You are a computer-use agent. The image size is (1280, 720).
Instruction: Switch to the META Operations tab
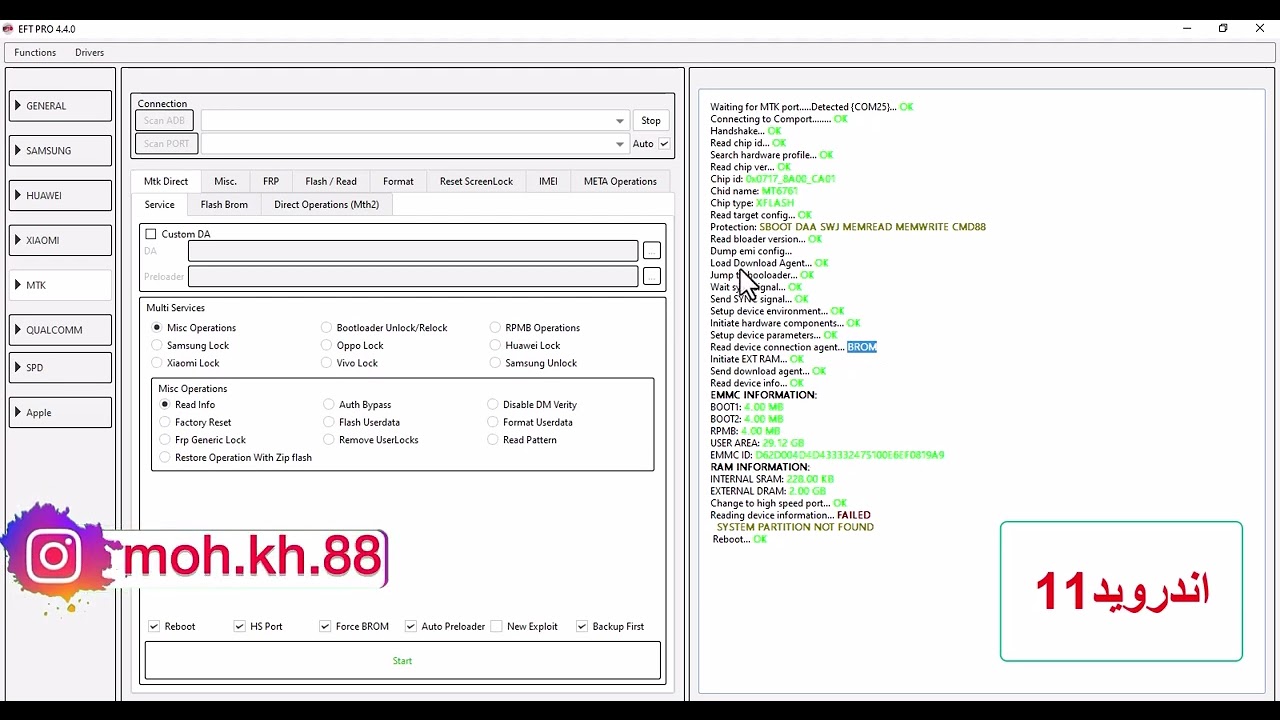[x=620, y=181]
